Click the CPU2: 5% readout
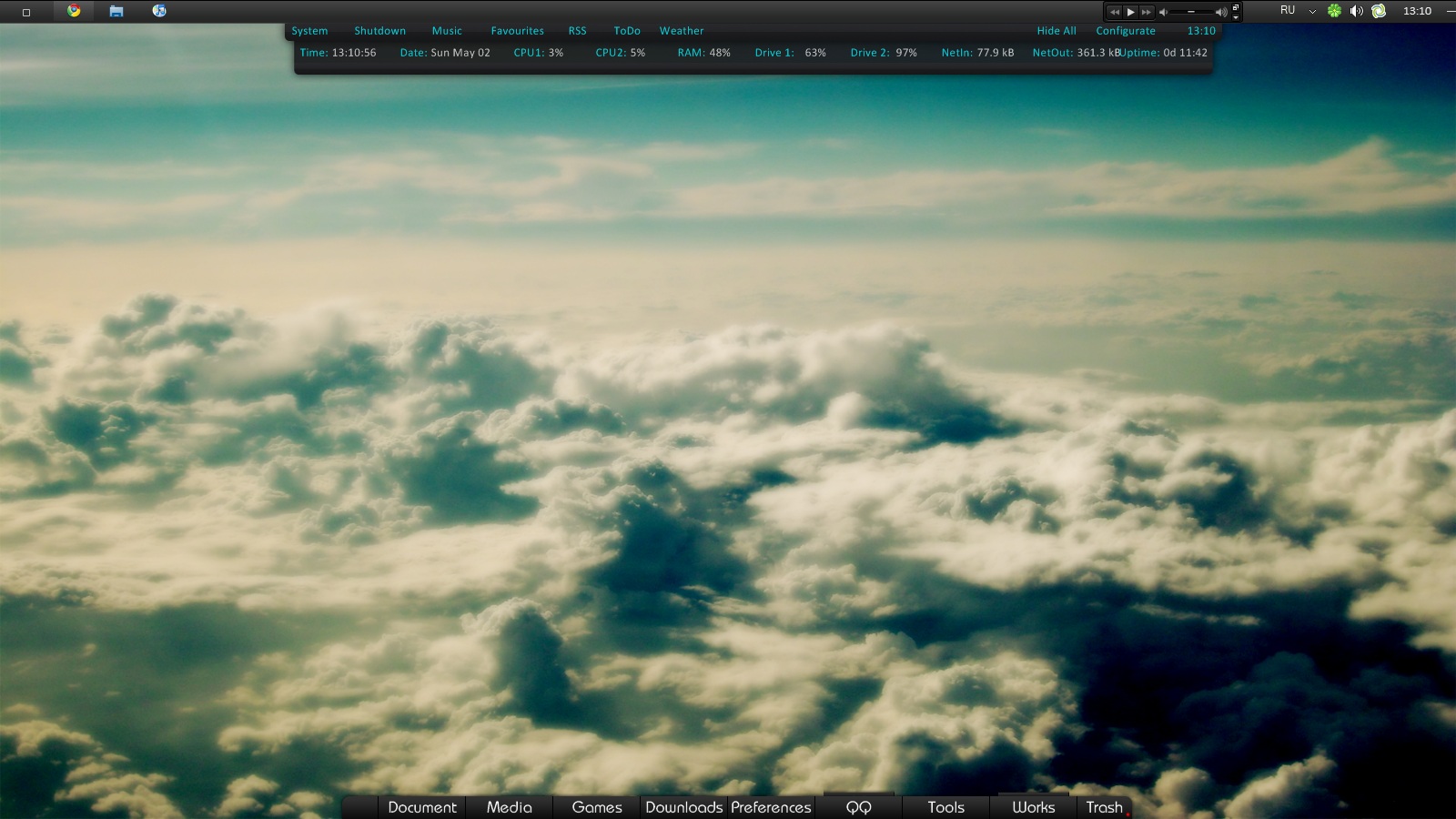 [621, 53]
